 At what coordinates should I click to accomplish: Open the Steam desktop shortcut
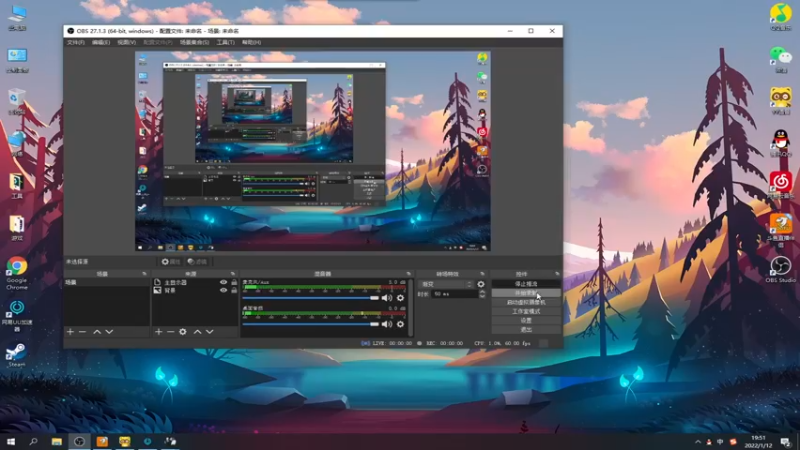(x=16, y=355)
